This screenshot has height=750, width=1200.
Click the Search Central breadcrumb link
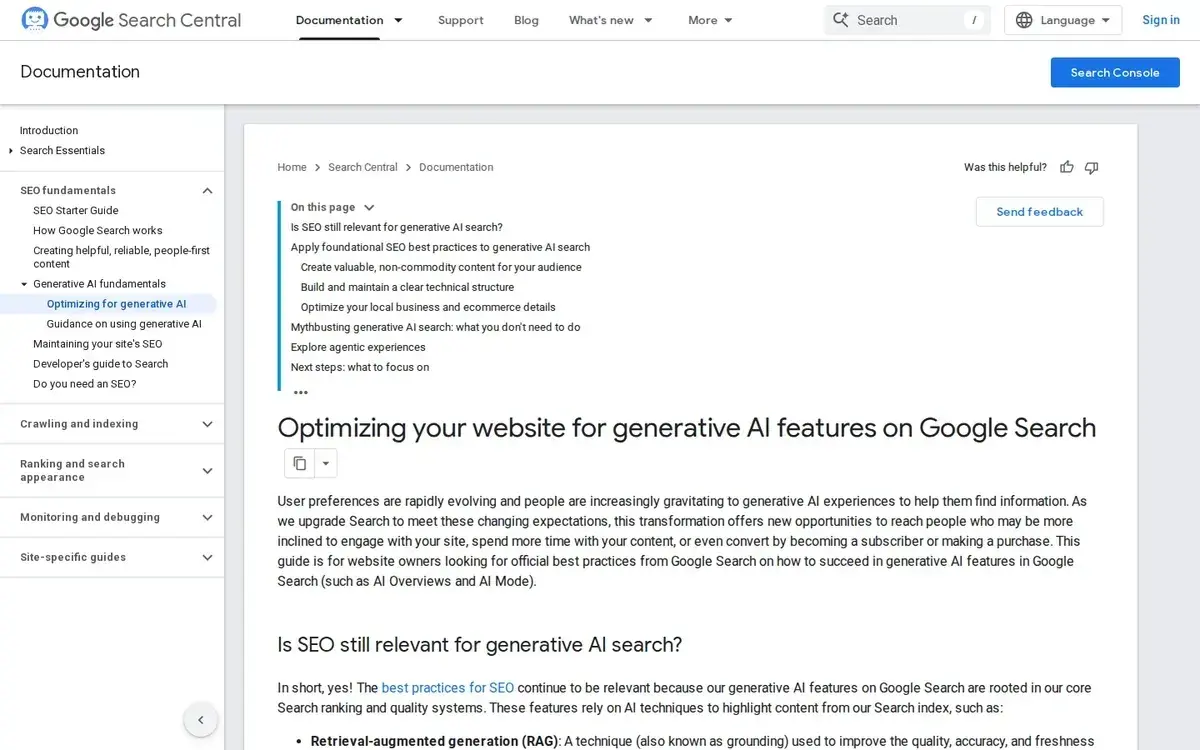(363, 167)
